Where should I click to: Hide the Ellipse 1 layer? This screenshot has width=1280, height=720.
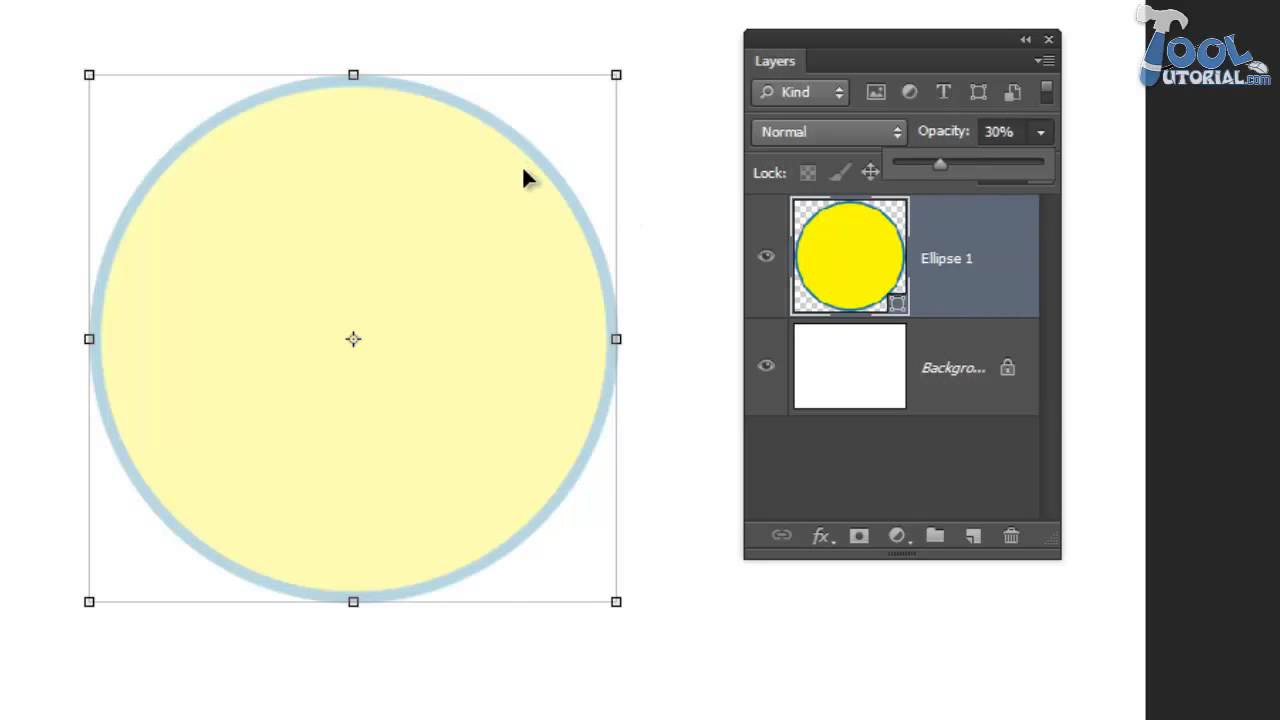click(x=766, y=256)
